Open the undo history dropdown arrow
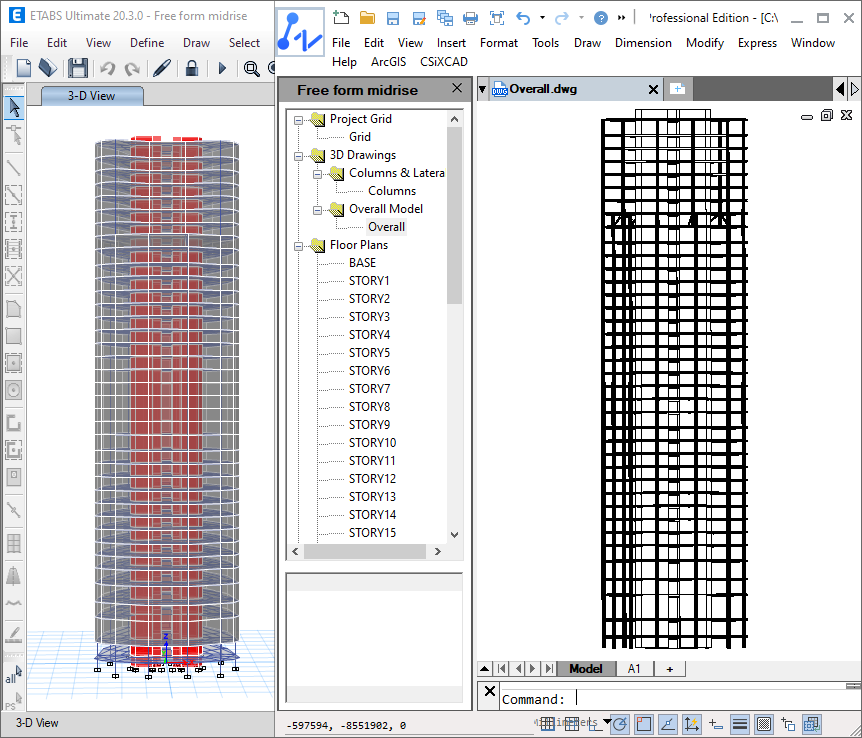862x738 pixels. (x=542, y=18)
